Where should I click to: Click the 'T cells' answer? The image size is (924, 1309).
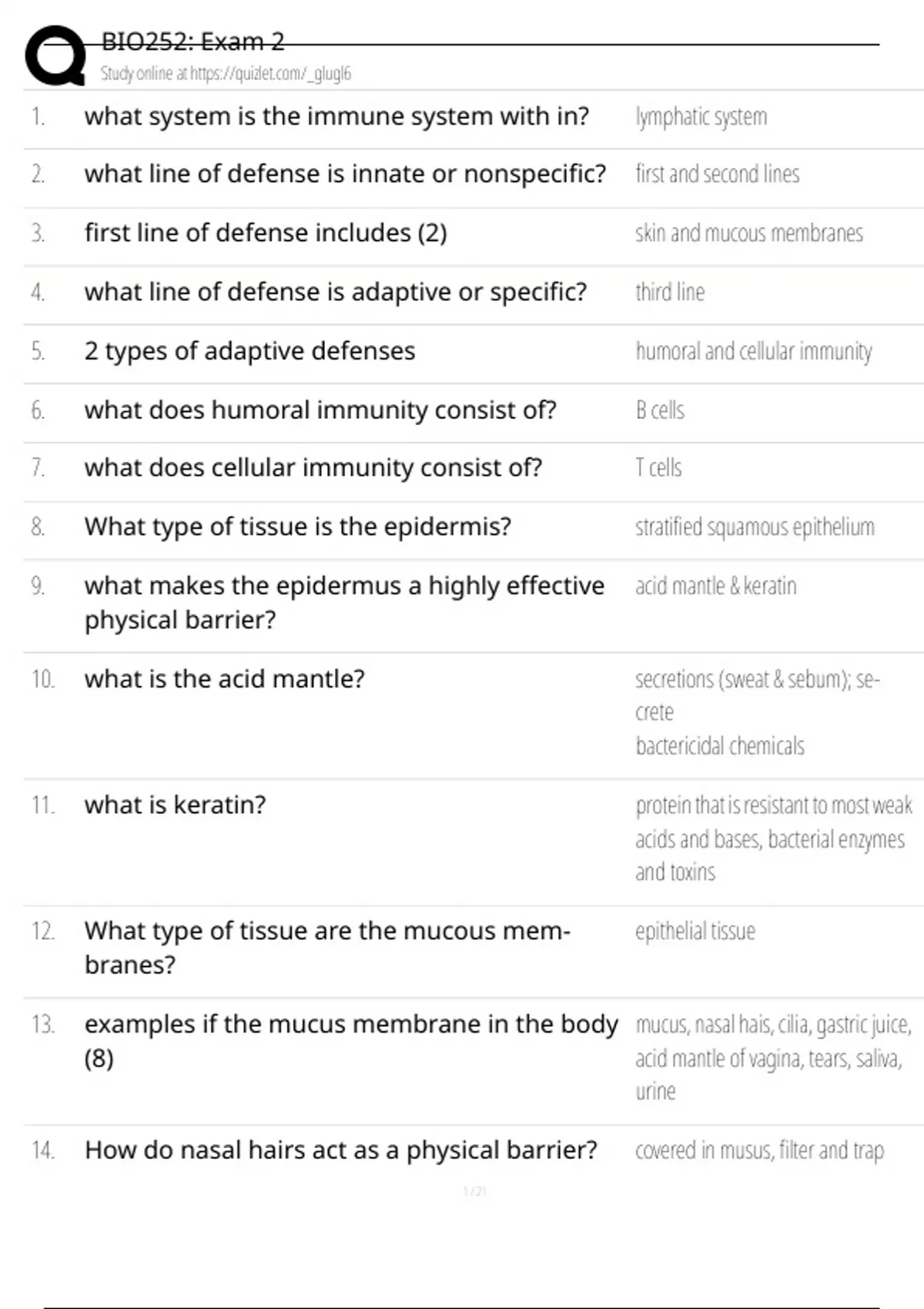pos(658,467)
